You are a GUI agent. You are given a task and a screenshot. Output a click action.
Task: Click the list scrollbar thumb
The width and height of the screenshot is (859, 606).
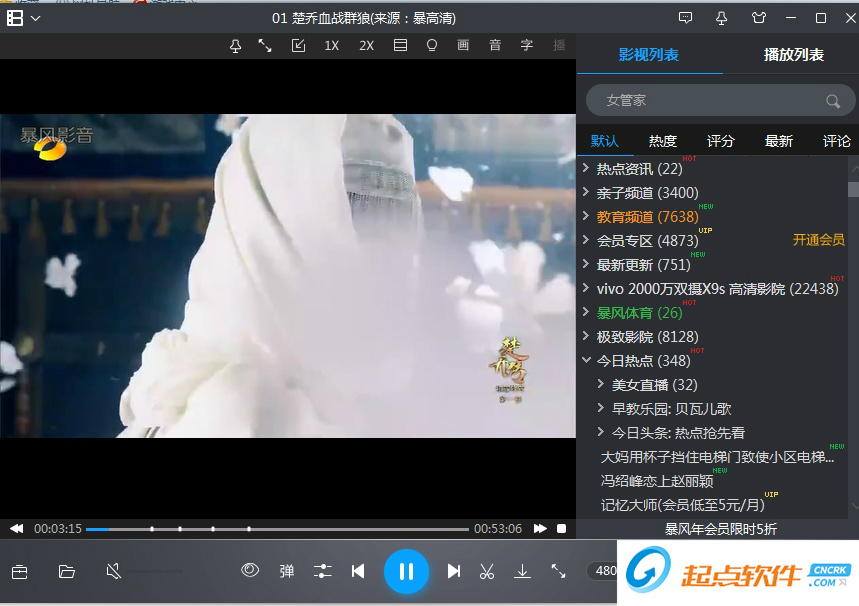pos(853,189)
